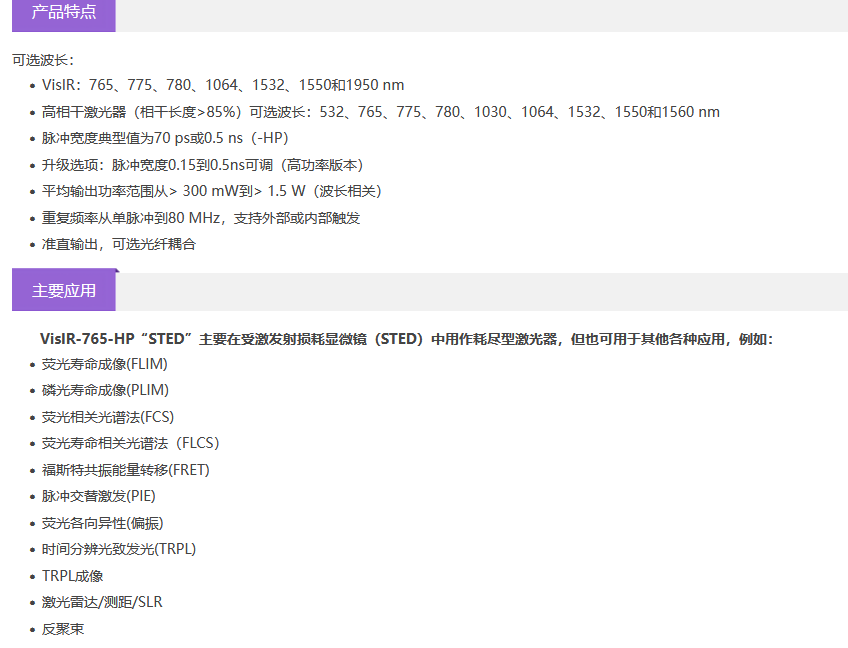Click the bold VisIR-765-HP STED description
This screenshot has height=648, width=848.
tap(406, 339)
